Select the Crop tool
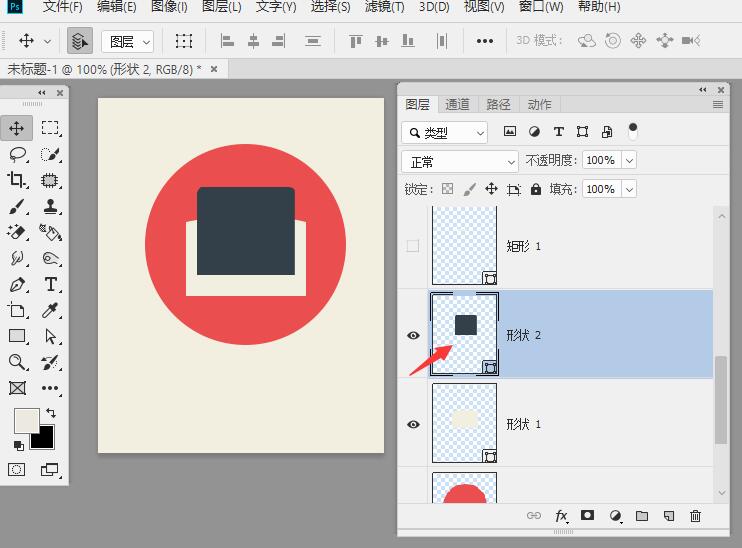742x548 pixels. [17, 180]
